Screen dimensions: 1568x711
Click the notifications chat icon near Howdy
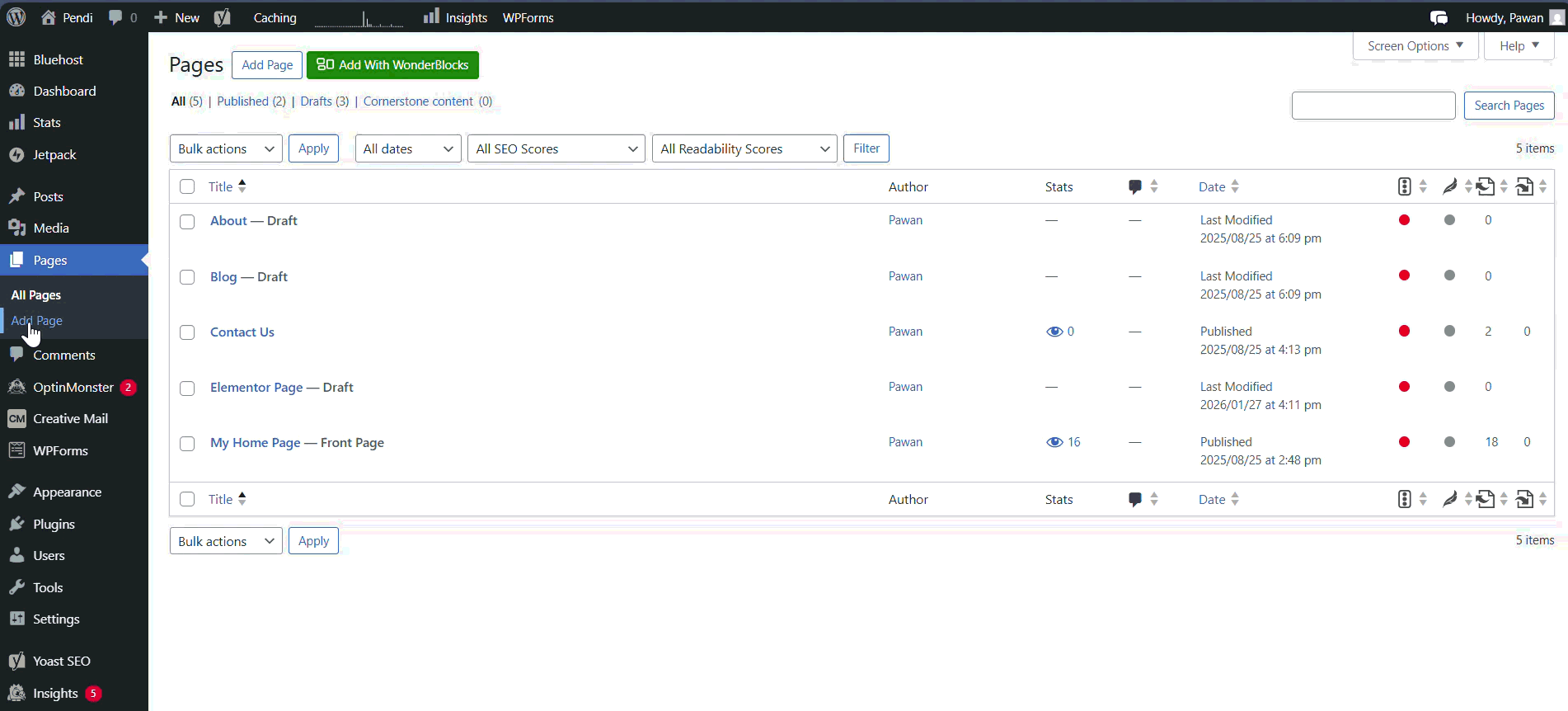click(1439, 17)
